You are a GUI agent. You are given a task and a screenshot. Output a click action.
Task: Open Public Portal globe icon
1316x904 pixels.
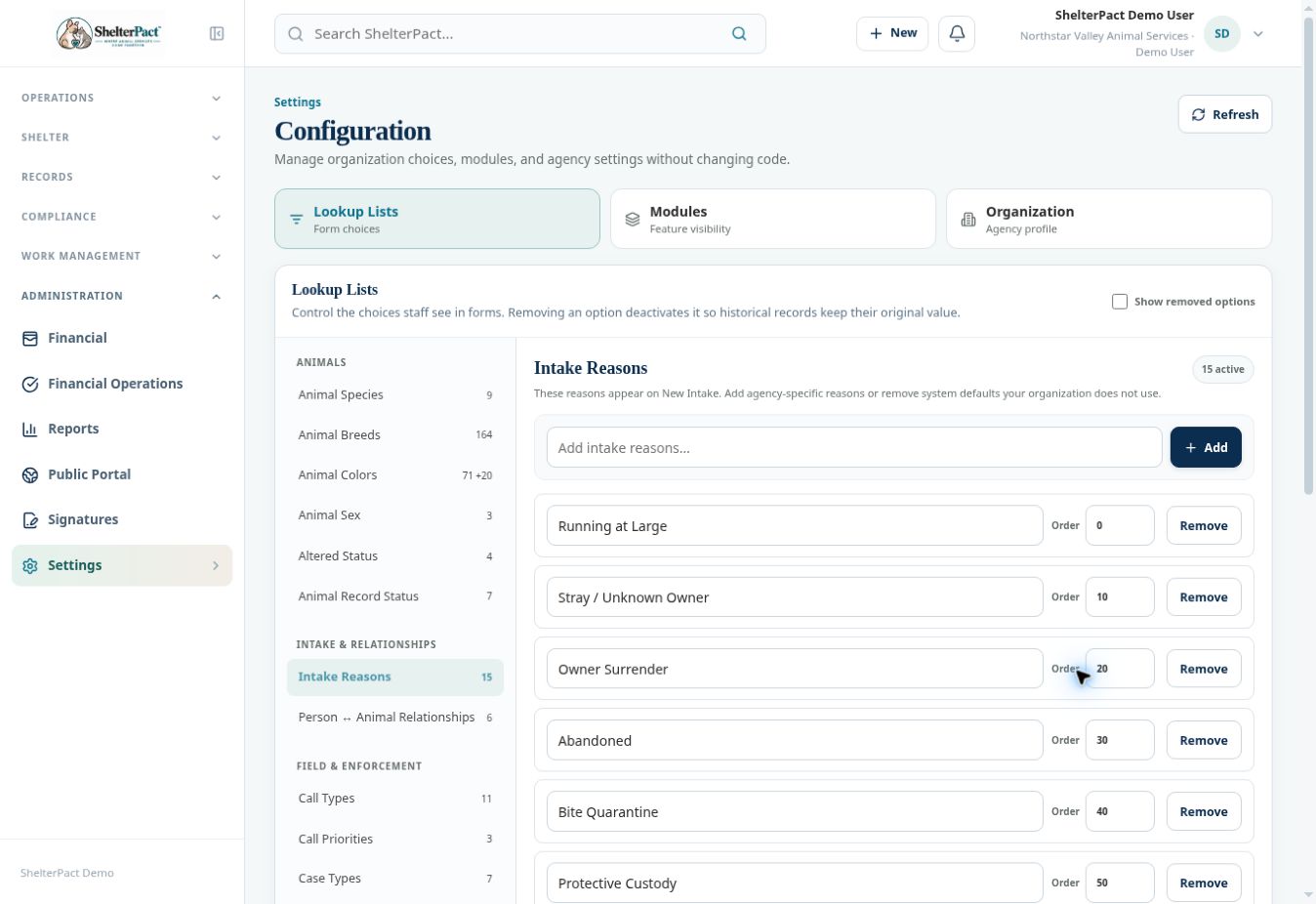30,474
